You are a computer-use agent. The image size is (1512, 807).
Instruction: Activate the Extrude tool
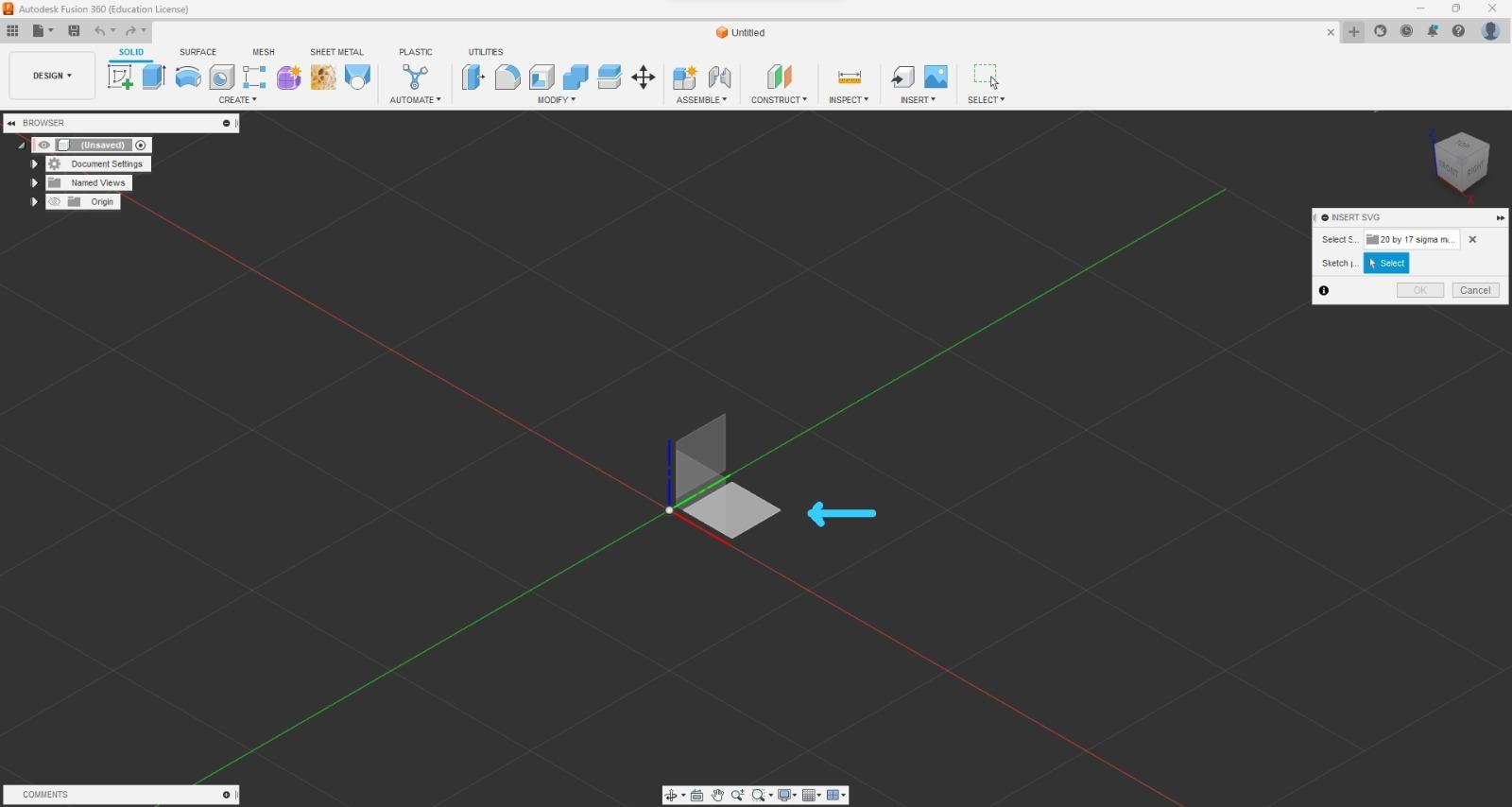point(154,77)
